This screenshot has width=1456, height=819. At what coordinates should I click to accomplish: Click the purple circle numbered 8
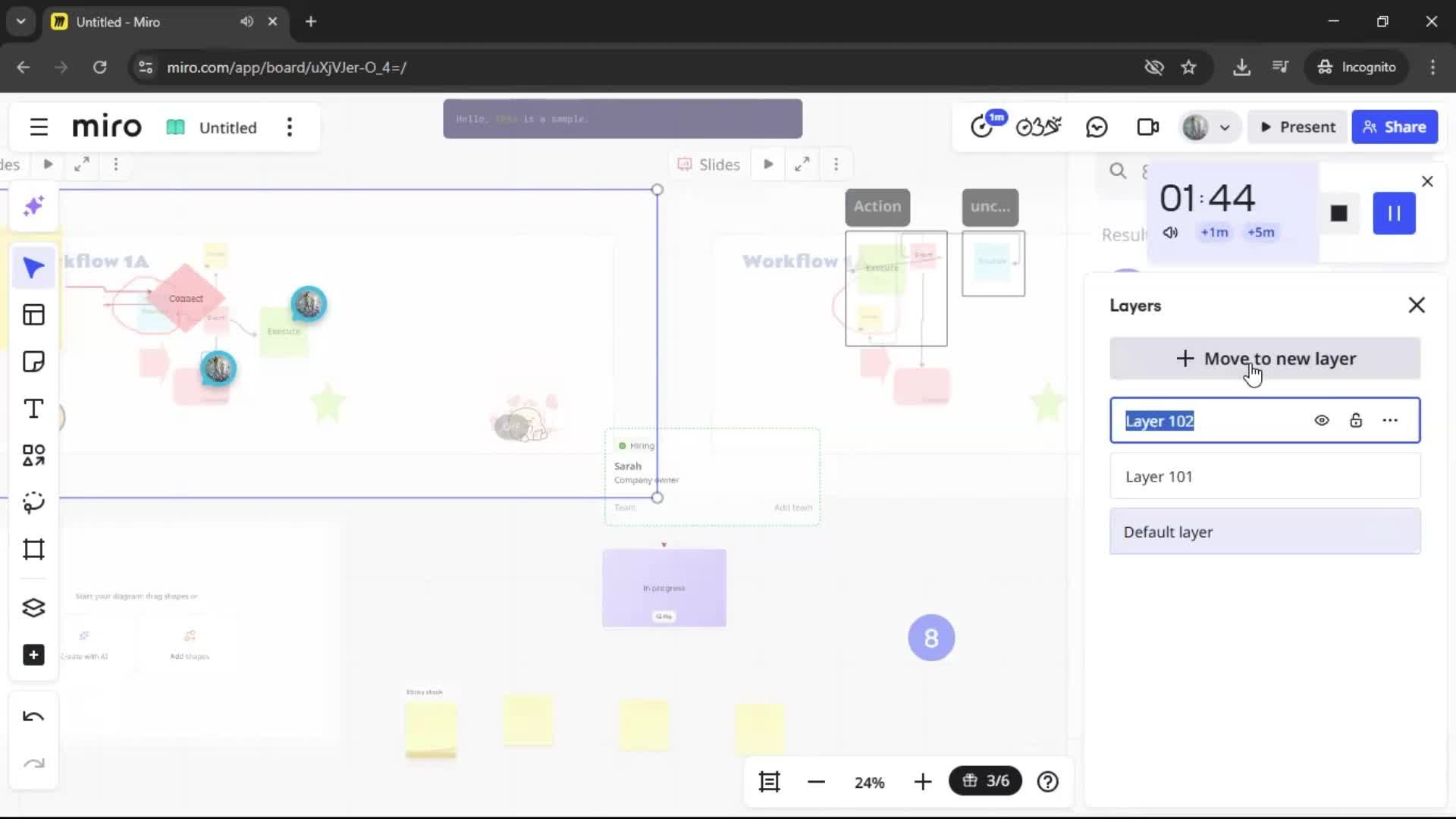[x=931, y=638]
